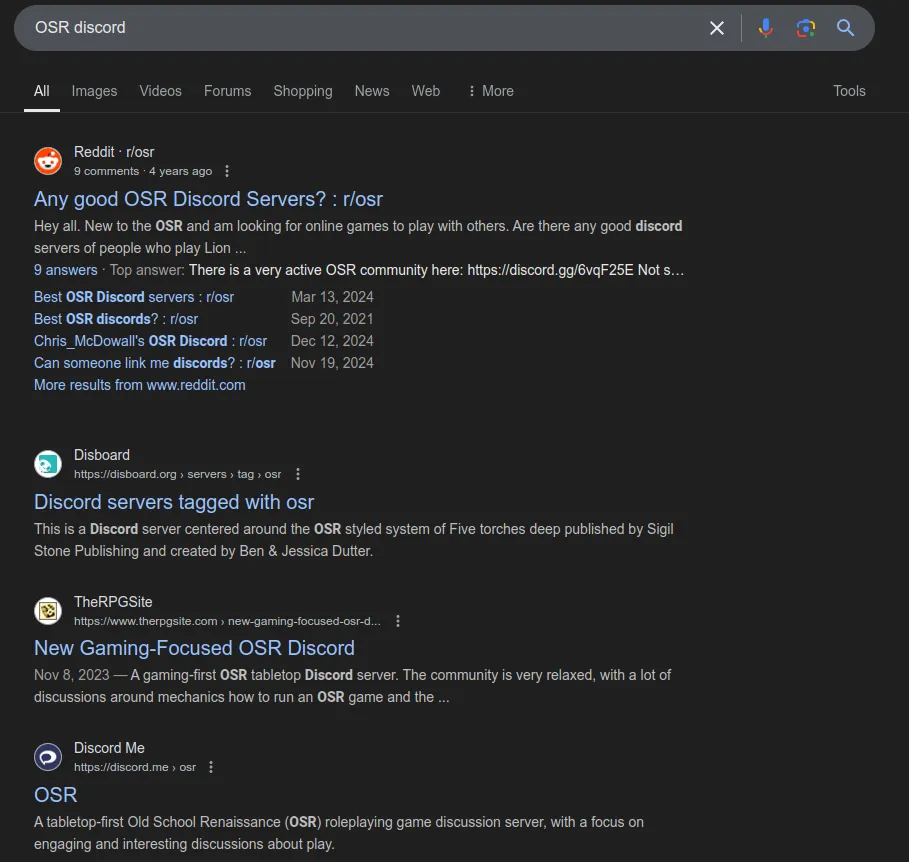909x862 pixels.
Task: Clear the search box with X icon
Action: point(717,28)
